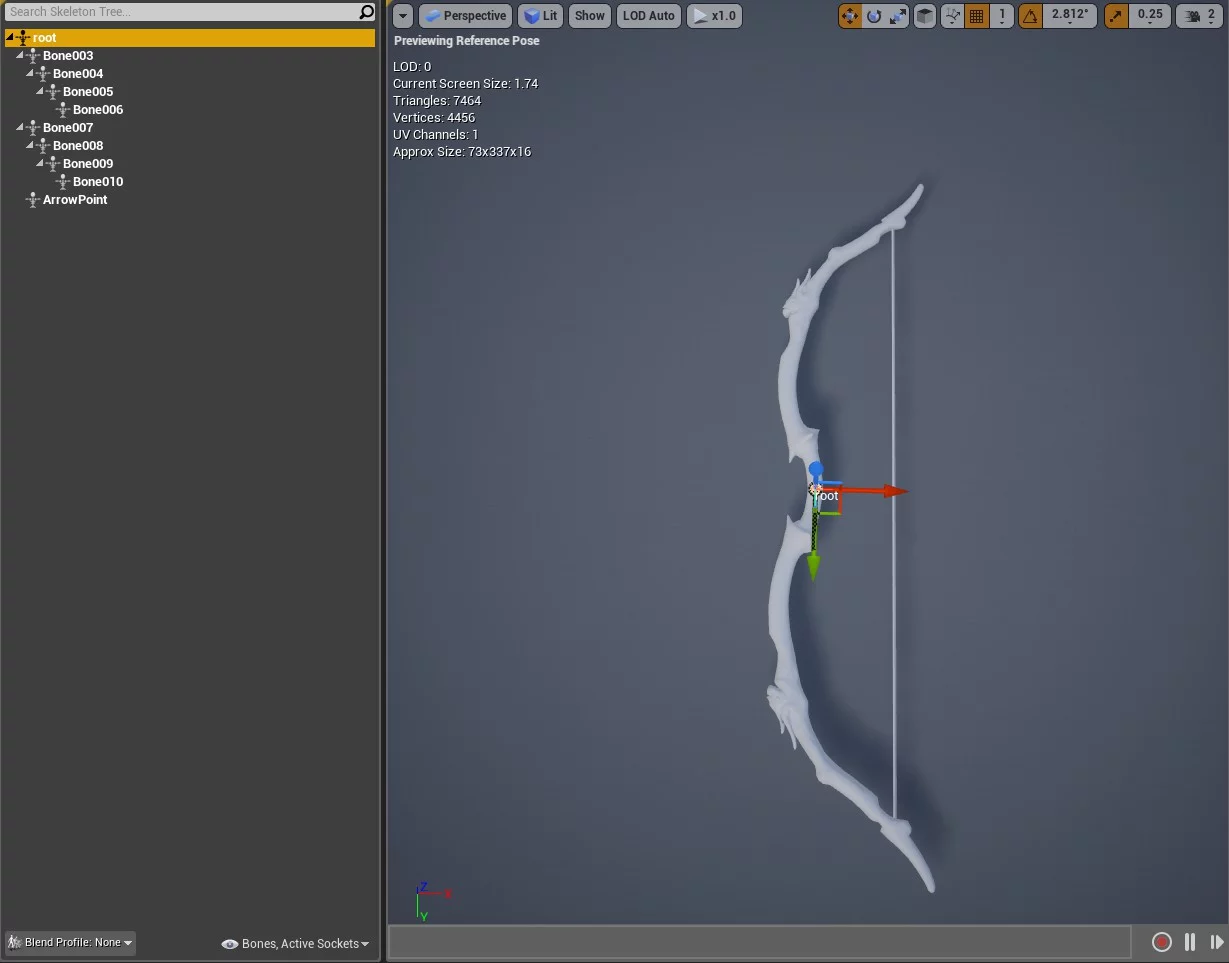Screen dimensions: 1229x963
Task: Click the LOD Auto button
Action: (649, 16)
